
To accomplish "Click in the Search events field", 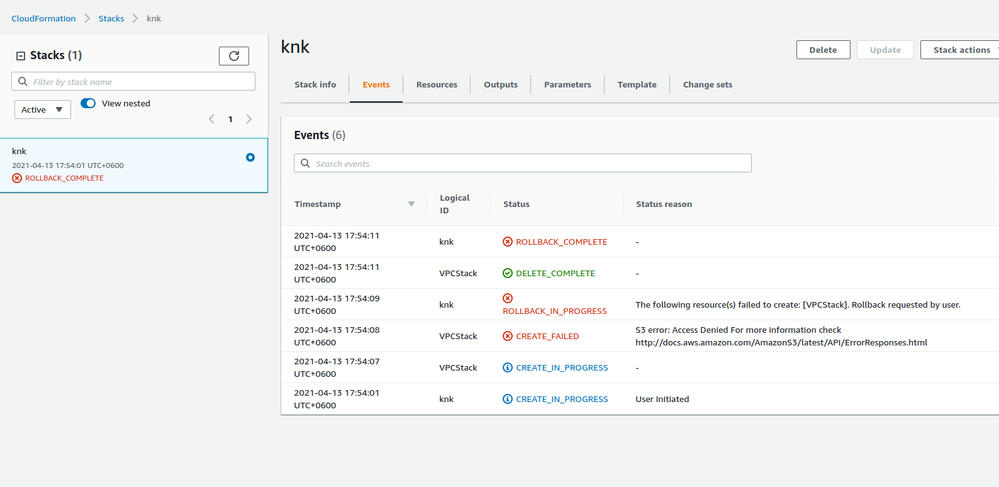I will (522, 163).
